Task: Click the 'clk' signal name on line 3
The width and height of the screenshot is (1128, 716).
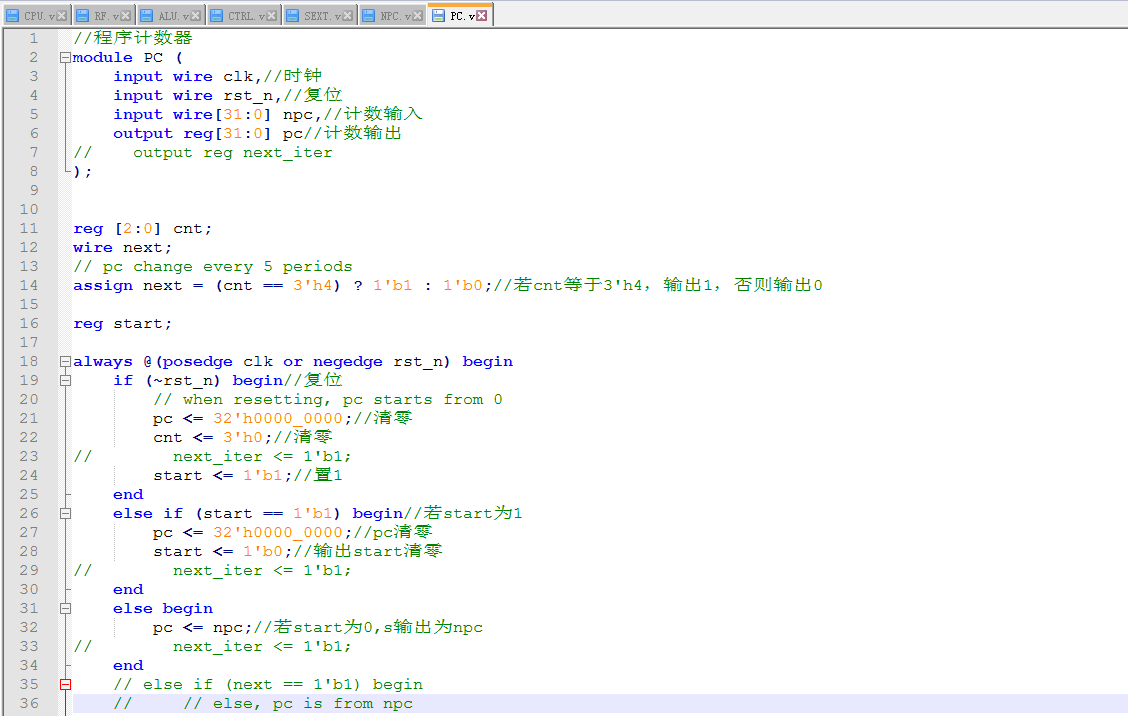Action: click(x=238, y=76)
